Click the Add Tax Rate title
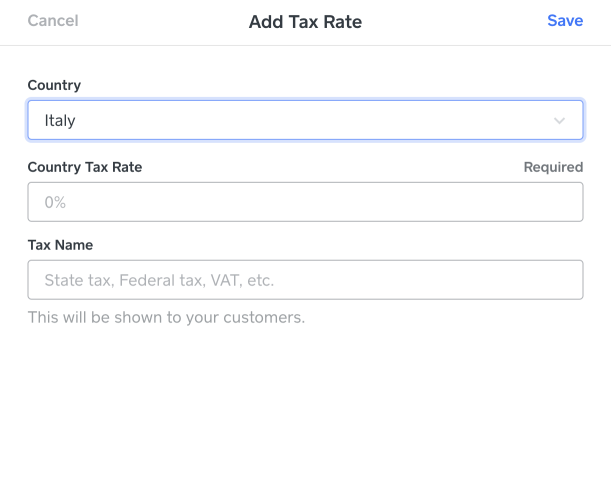Screen dimensions: 611x481 [305, 22]
